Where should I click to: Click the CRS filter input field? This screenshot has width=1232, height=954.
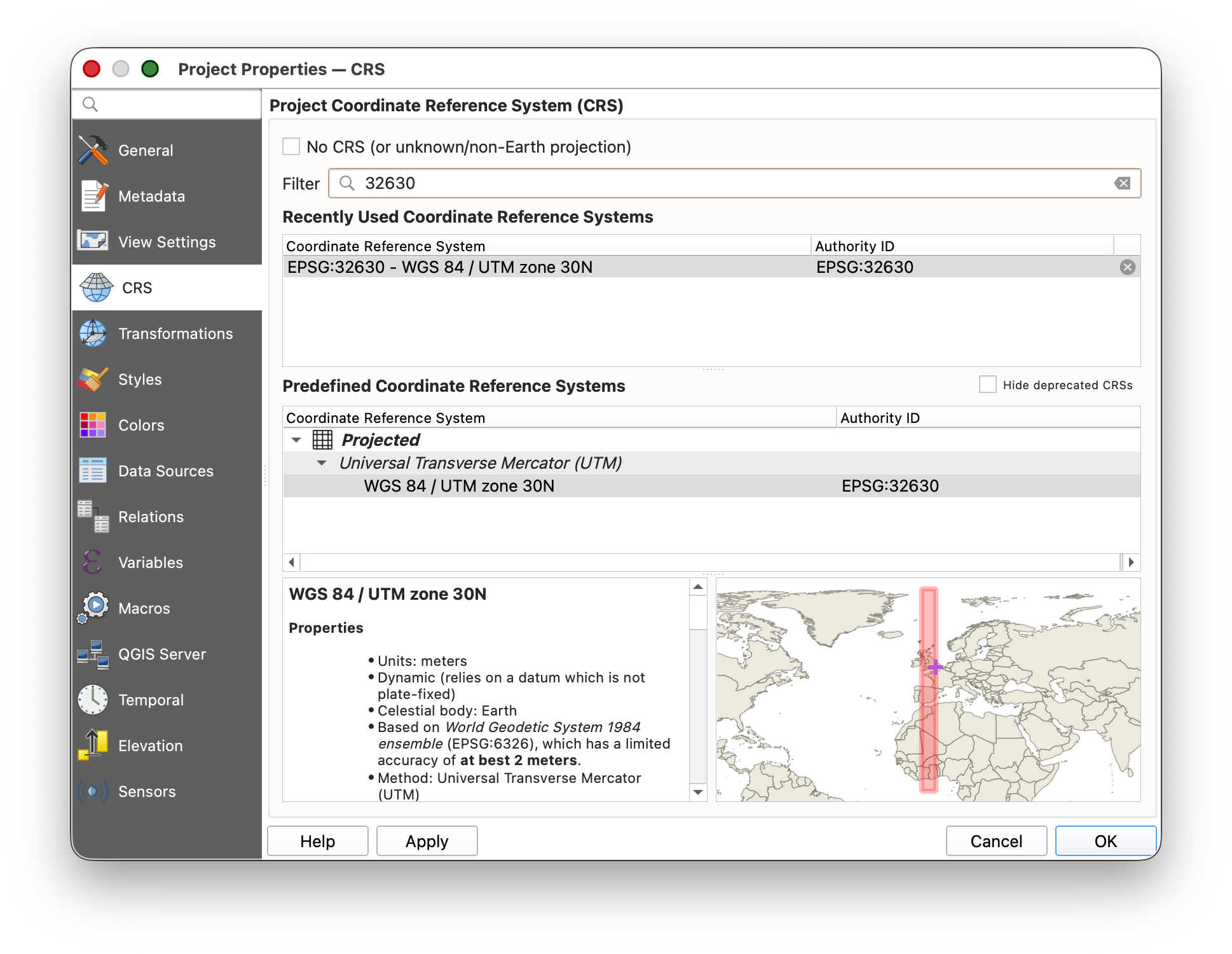click(731, 184)
